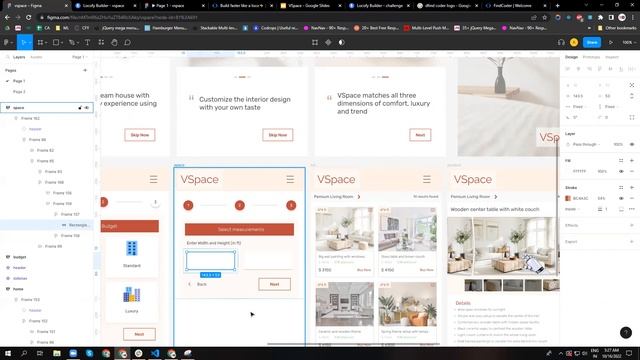Click the Select measurements button on canvas
Screen dimensions: 640x360
click(239, 229)
